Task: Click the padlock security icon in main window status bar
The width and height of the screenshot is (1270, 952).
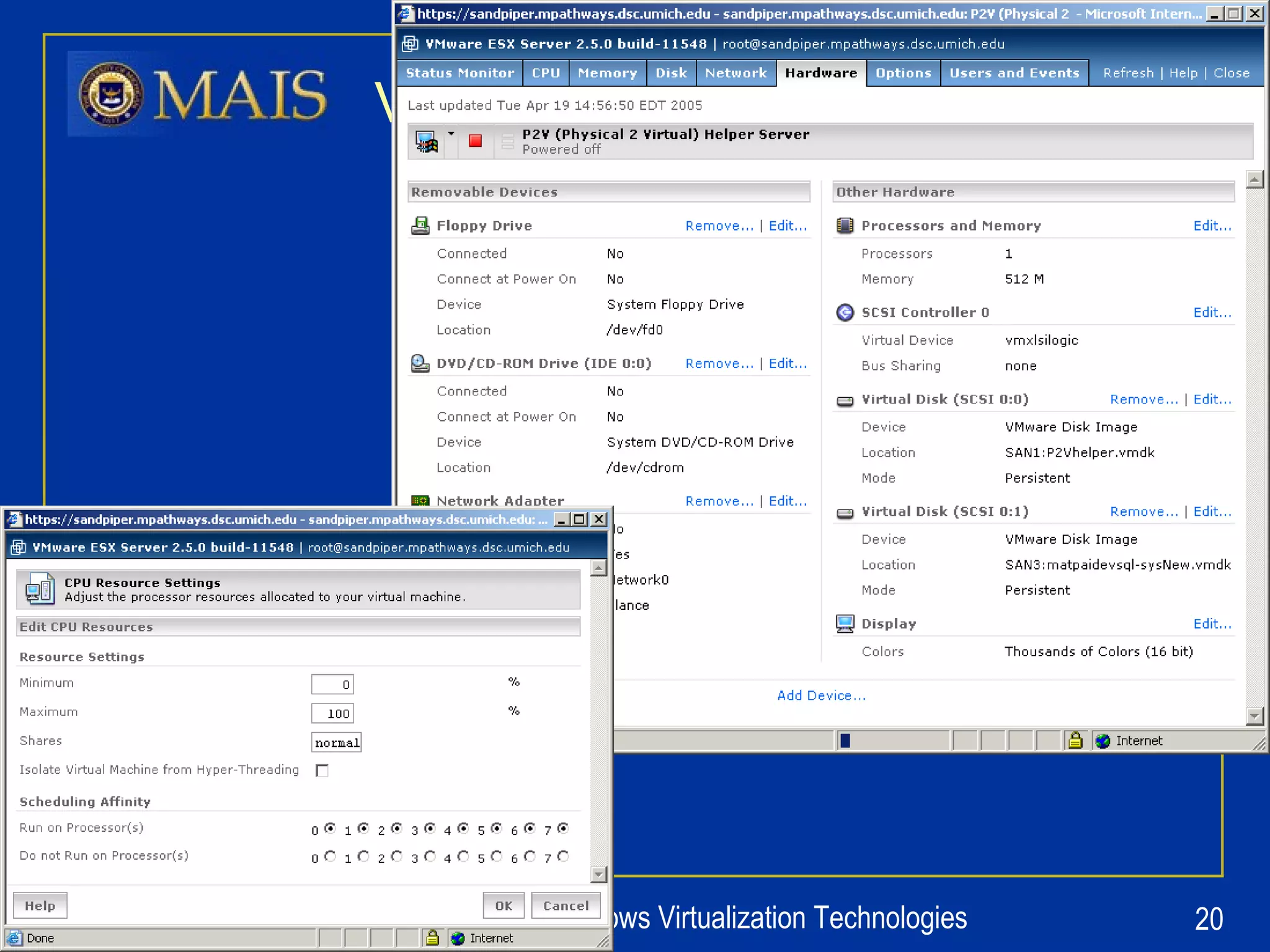Action: click(1075, 740)
